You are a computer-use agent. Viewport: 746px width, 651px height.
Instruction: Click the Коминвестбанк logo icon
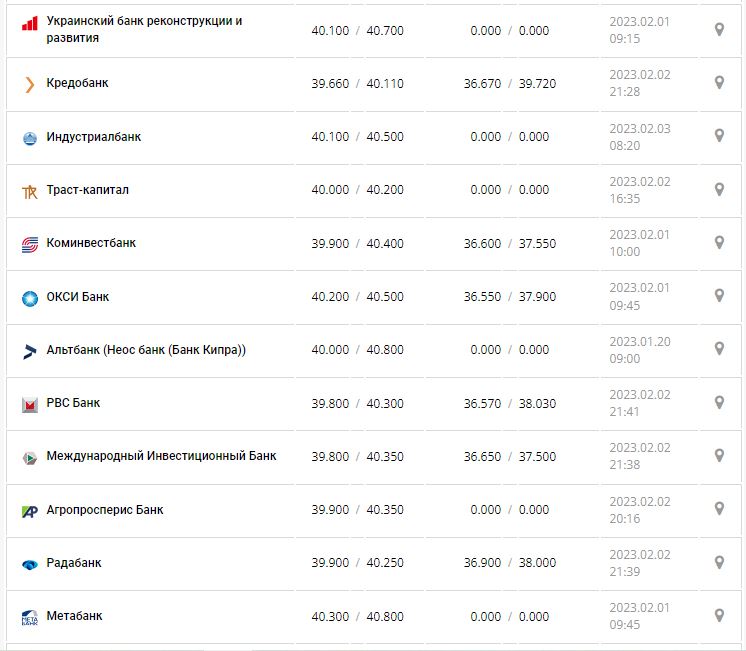click(29, 244)
